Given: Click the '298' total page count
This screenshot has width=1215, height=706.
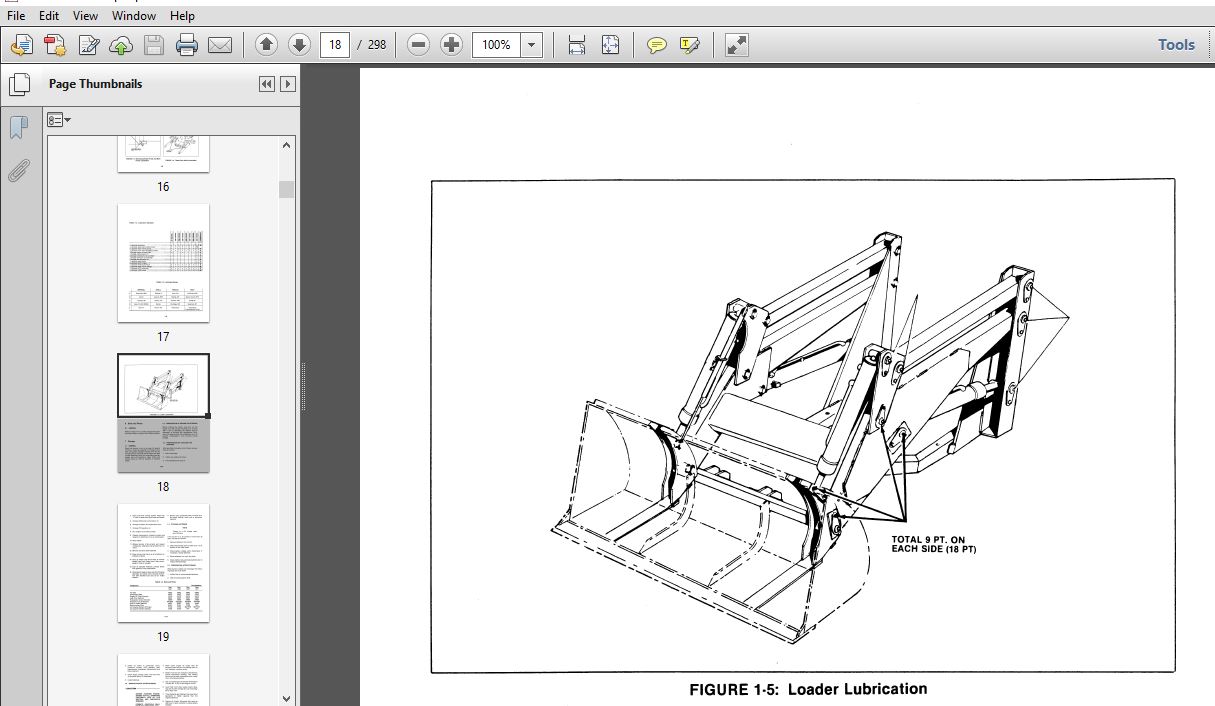Looking at the screenshot, I should [376, 45].
